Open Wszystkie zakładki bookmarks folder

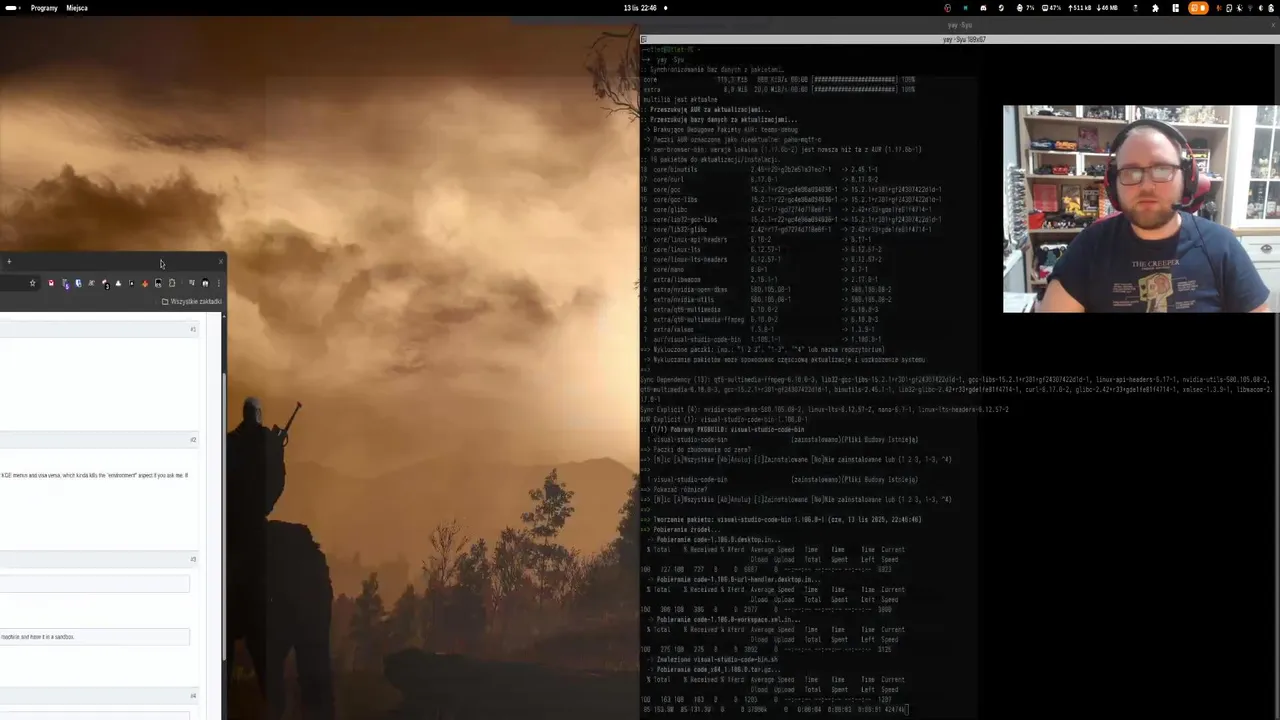192,302
